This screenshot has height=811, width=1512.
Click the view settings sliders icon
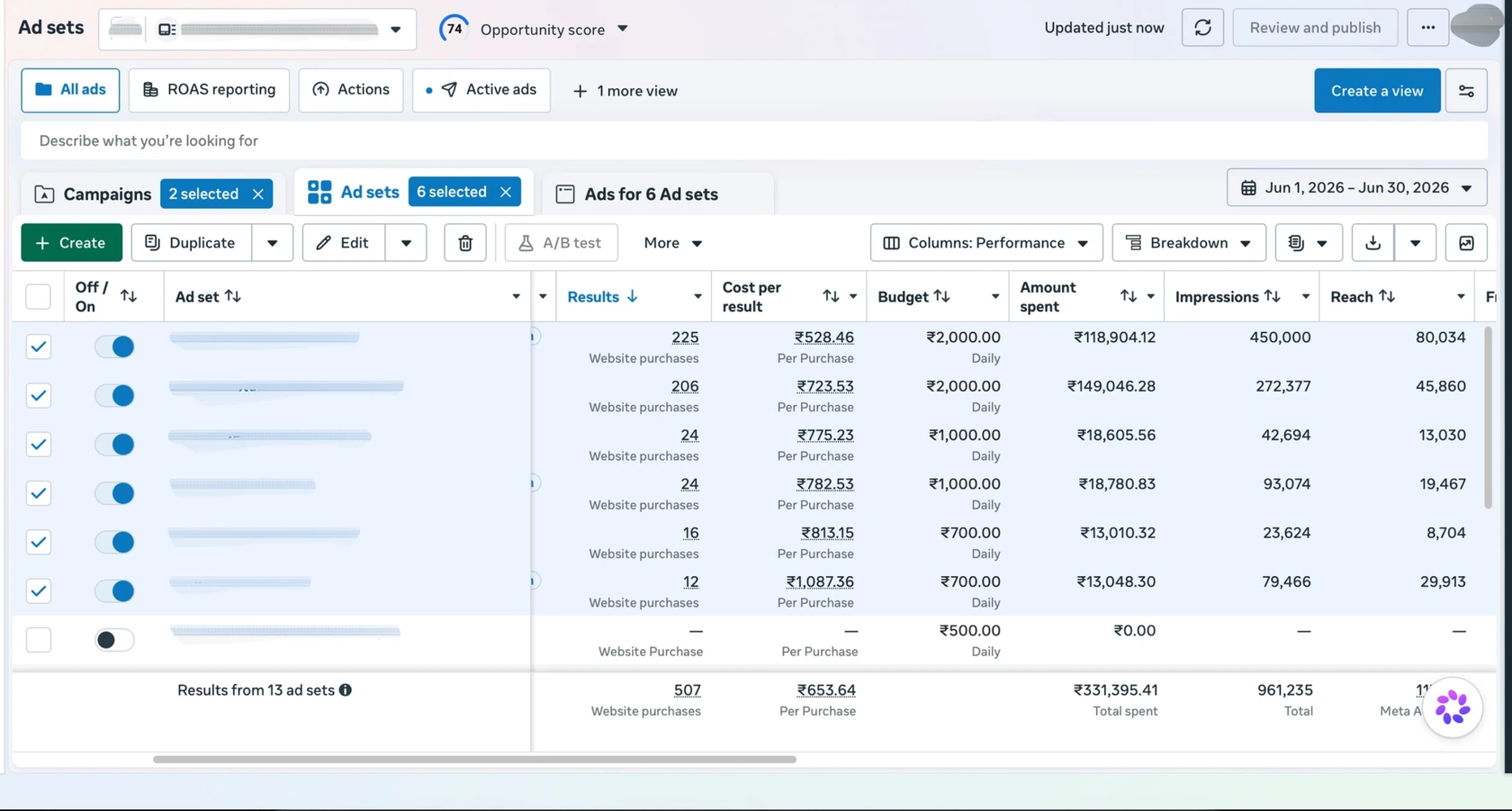click(1466, 91)
